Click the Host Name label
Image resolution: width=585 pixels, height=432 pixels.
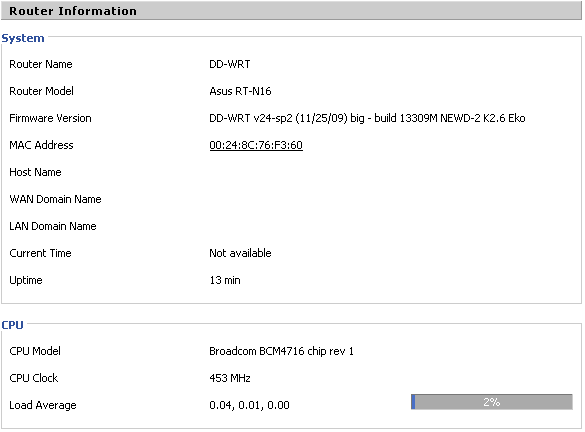coord(35,172)
